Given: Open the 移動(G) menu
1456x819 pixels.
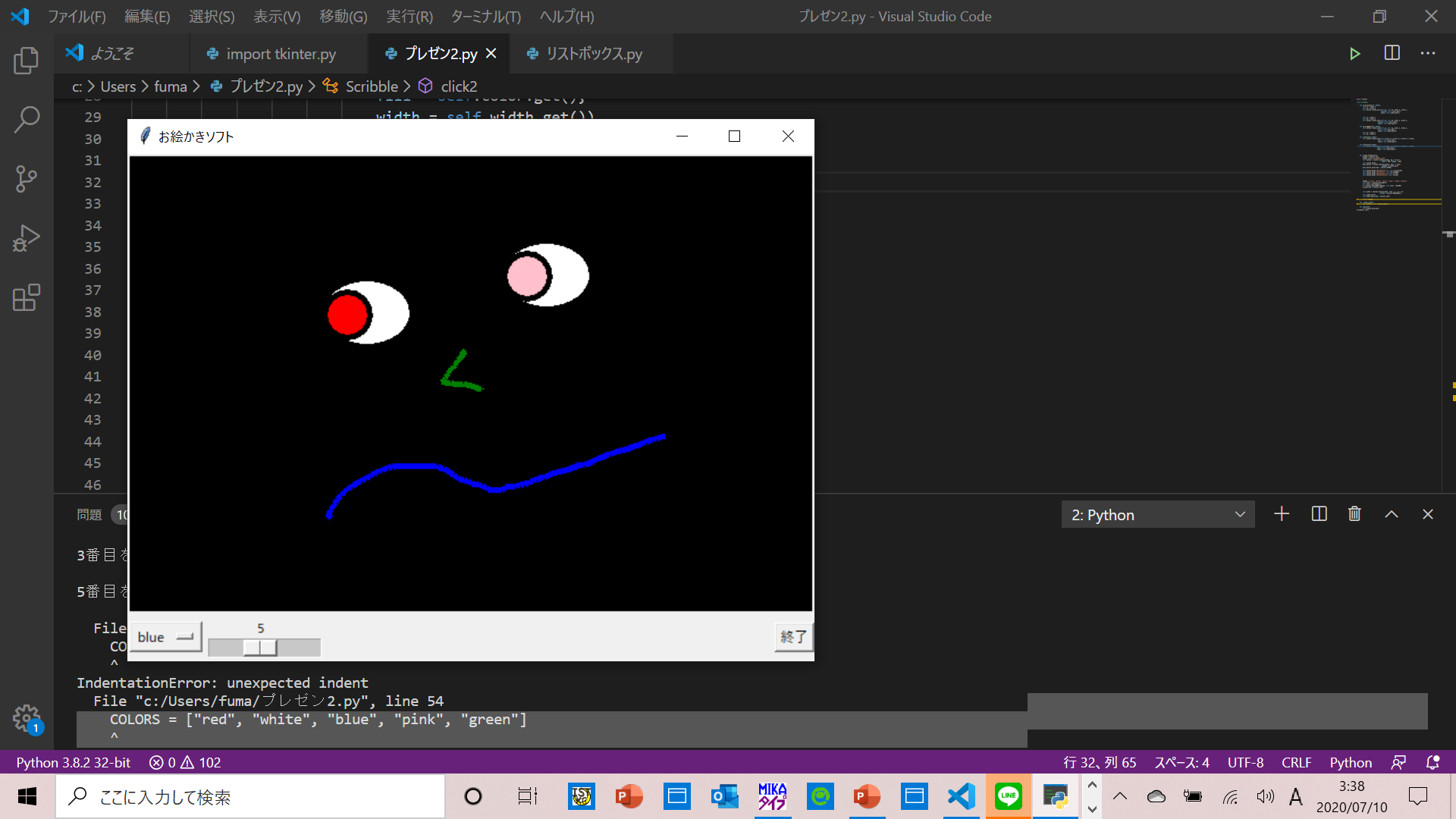Looking at the screenshot, I should click(x=344, y=16).
